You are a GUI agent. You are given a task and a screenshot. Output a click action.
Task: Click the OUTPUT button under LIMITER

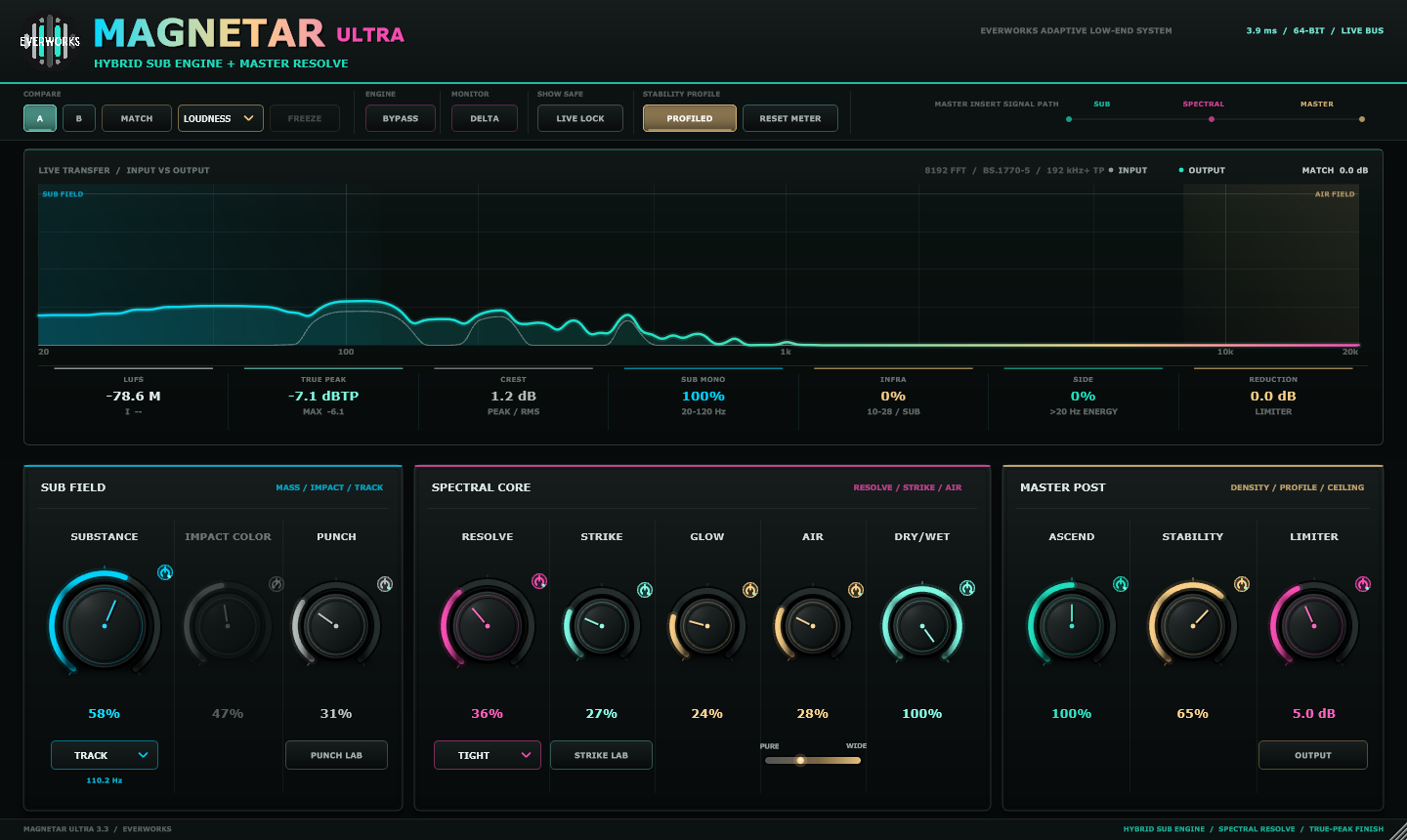[x=1313, y=755]
